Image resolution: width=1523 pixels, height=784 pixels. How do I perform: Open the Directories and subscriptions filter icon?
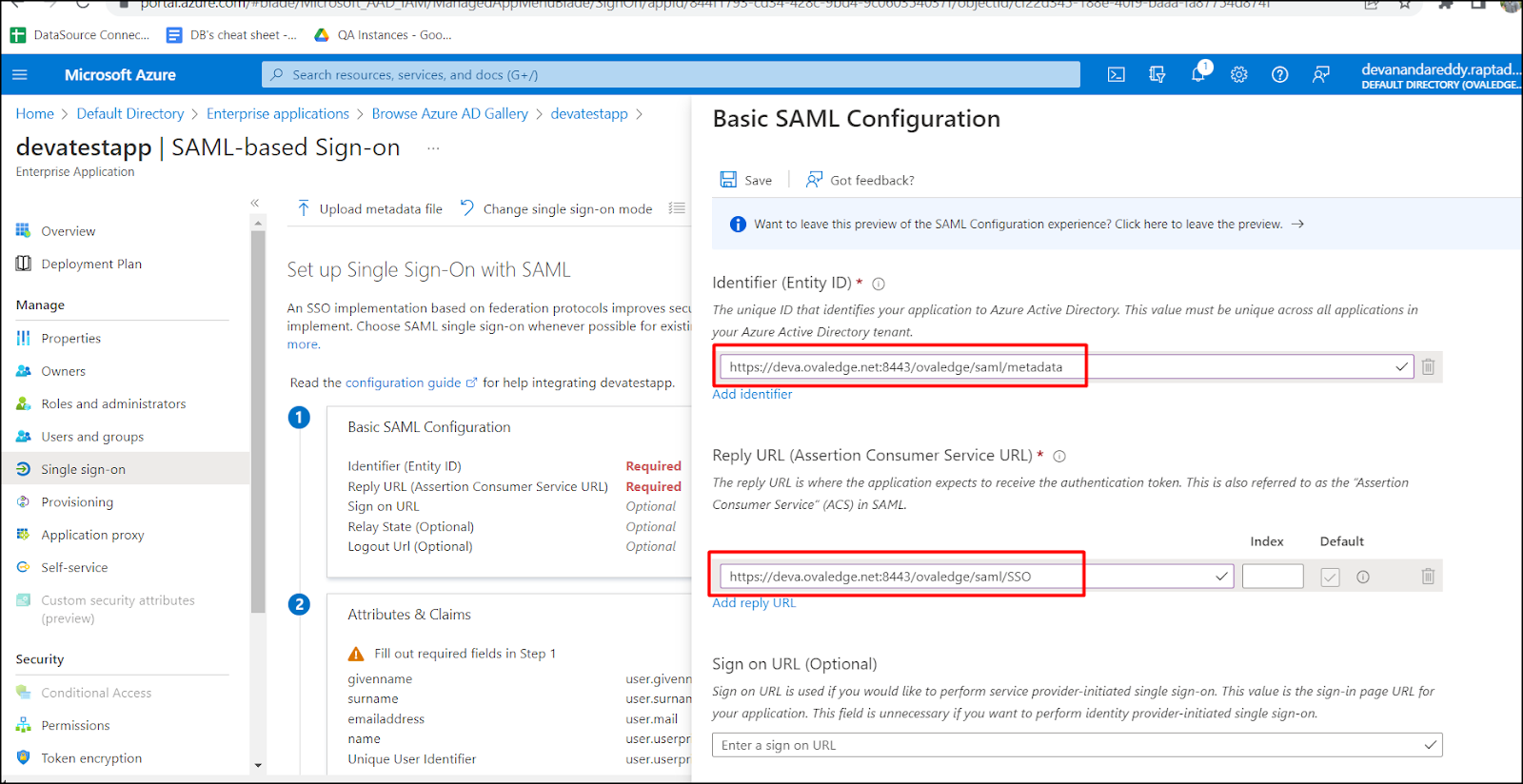[1157, 74]
